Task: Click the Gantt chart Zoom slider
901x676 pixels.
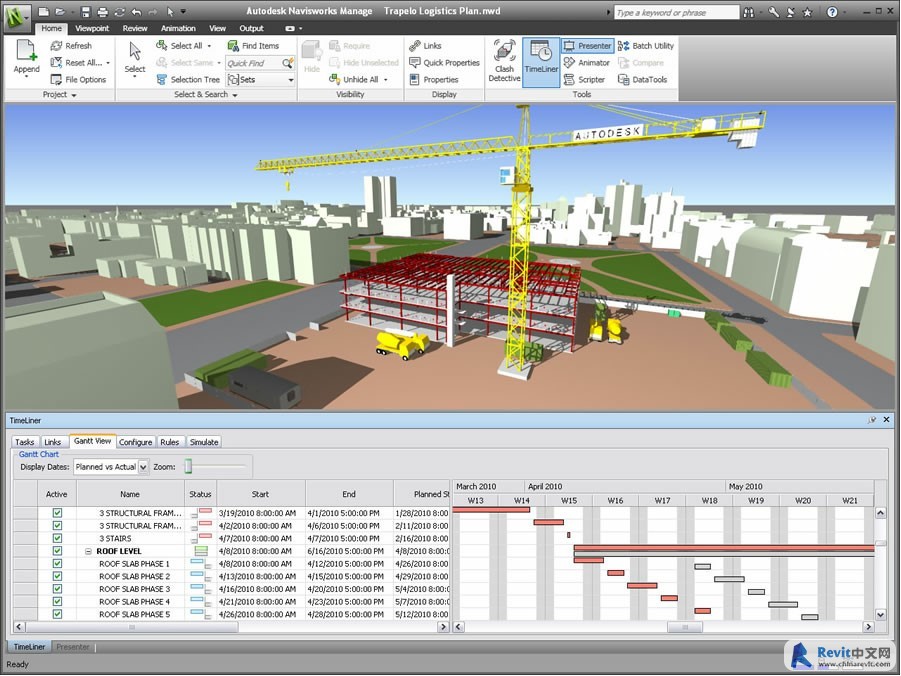Action: (x=188, y=467)
